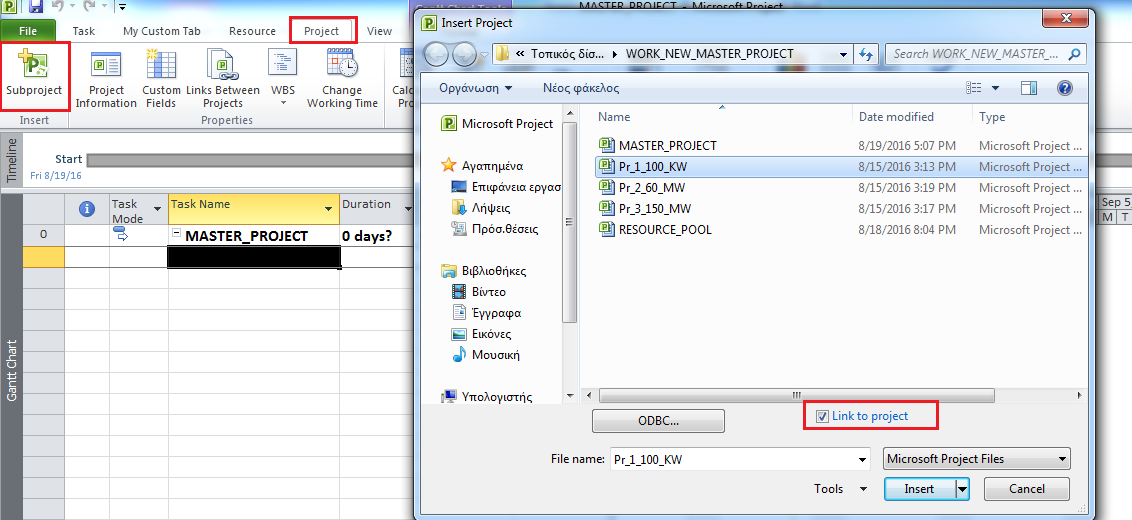Select Βίντεο library

(479, 292)
